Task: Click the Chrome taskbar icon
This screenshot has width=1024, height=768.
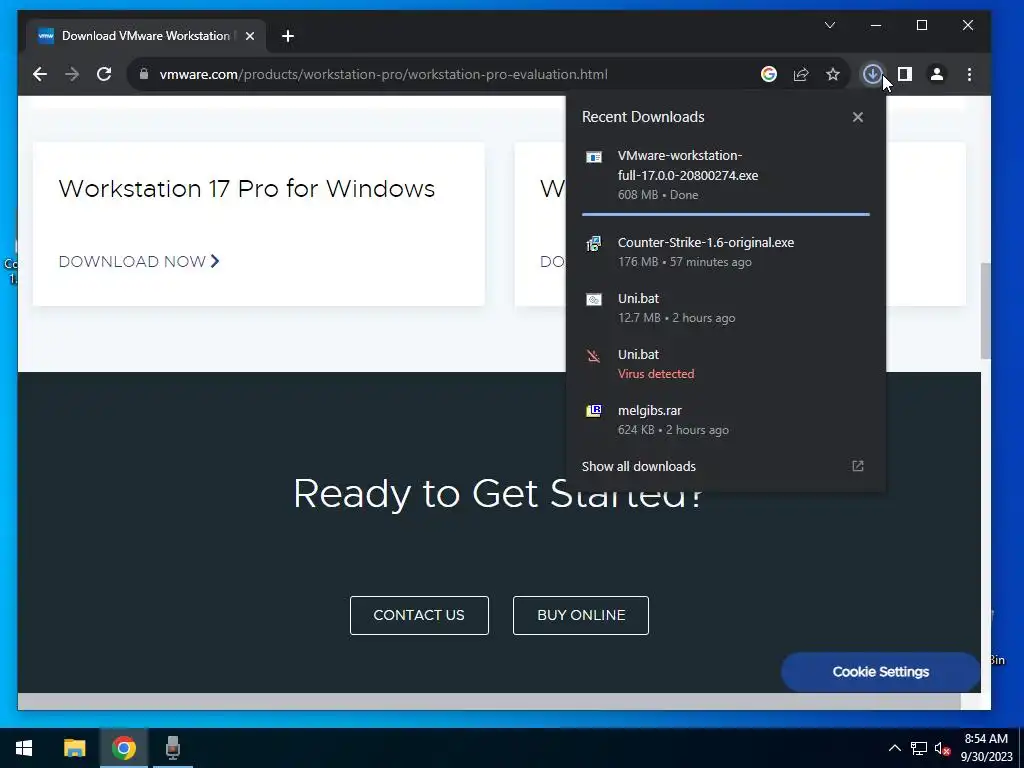Action: (x=123, y=748)
